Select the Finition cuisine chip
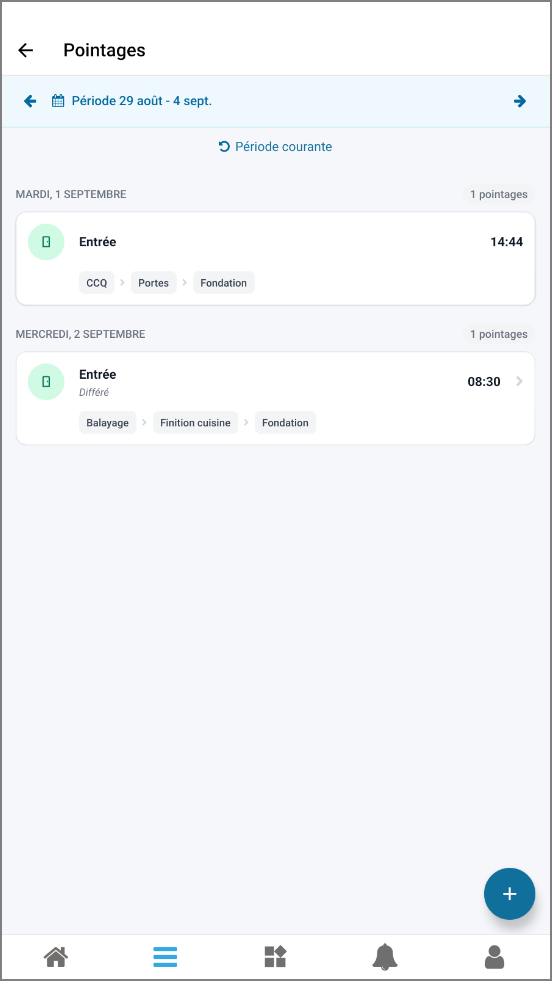 click(195, 423)
